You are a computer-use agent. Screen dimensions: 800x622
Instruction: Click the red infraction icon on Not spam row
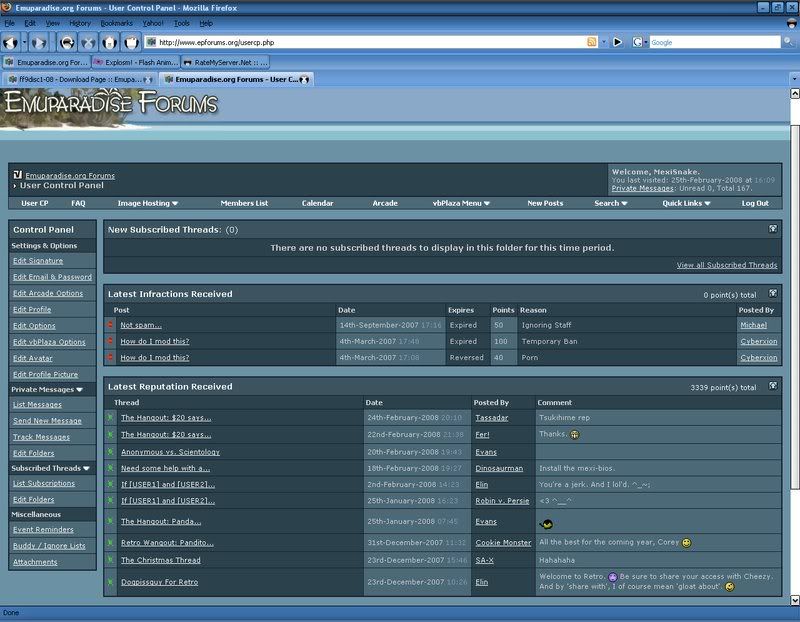(x=110, y=325)
